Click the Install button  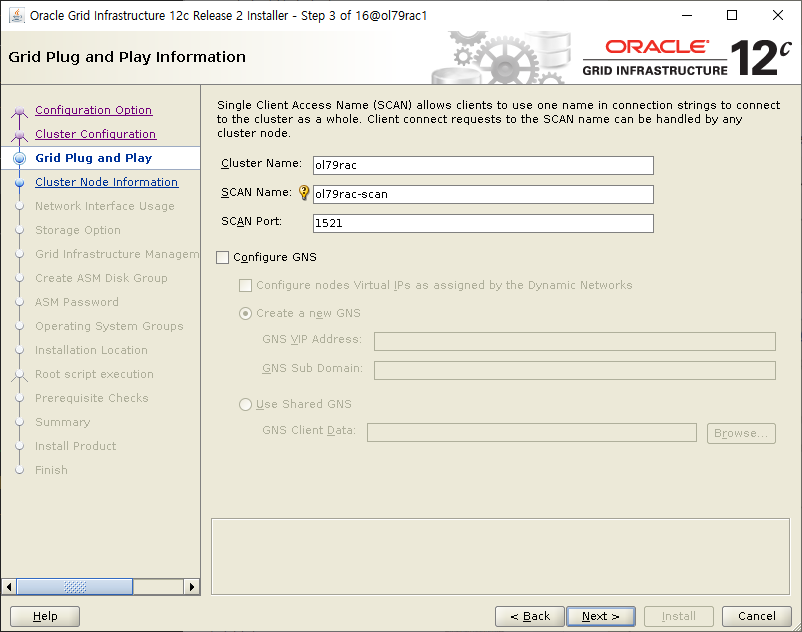679,616
